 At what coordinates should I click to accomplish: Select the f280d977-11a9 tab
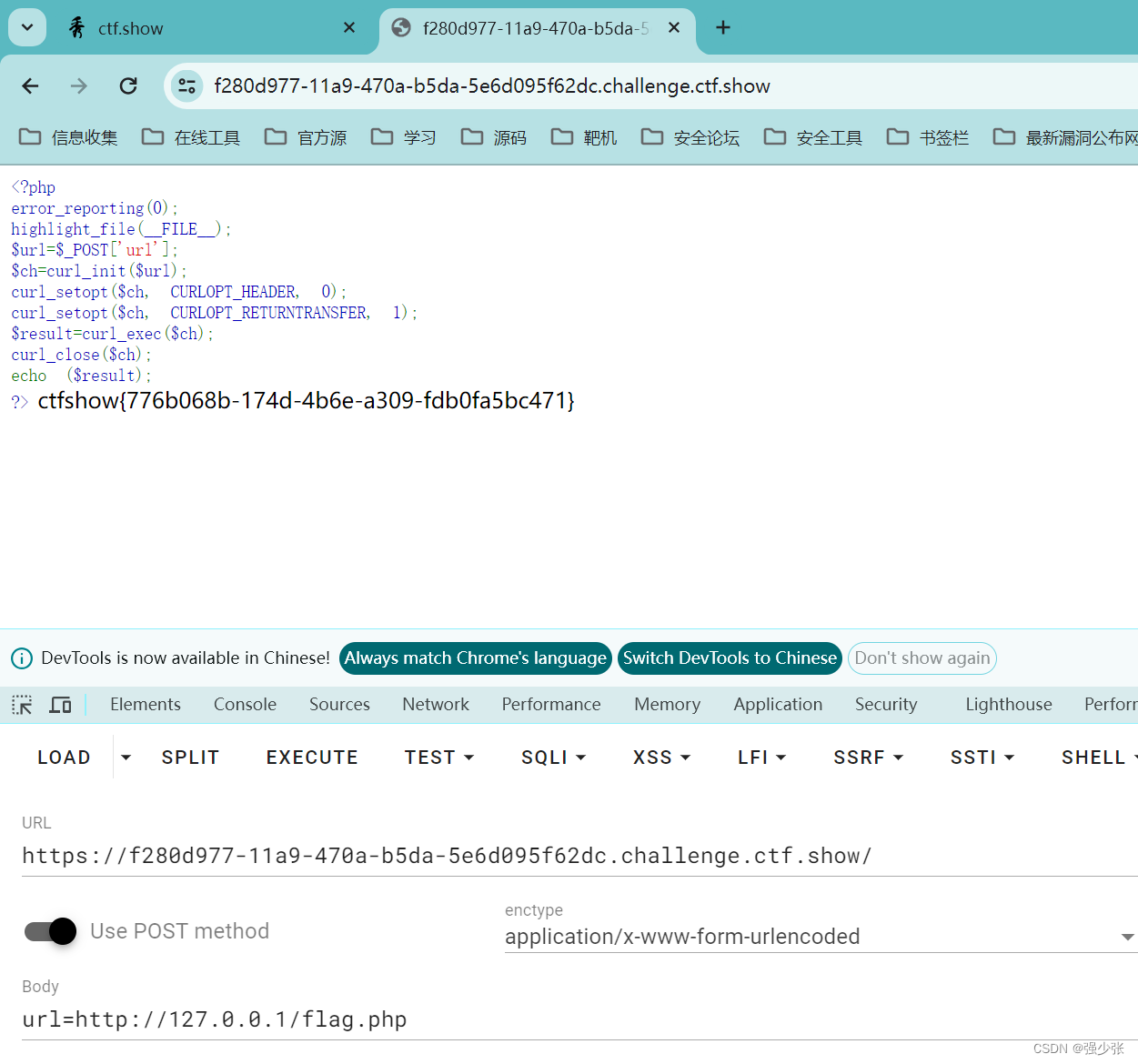(x=538, y=28)
